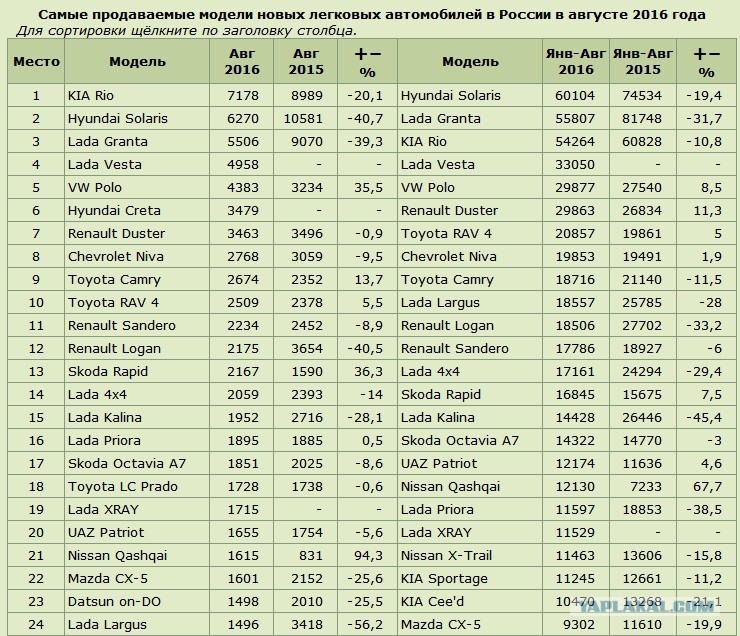Sort by the rightmost +− % header

coord(706,61)
